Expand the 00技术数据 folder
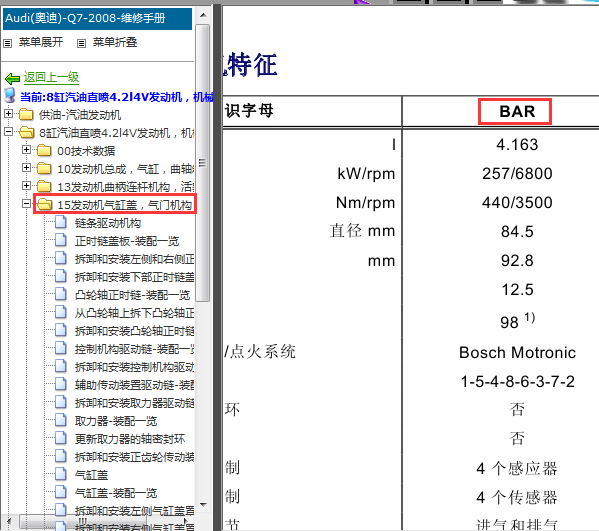The image size is (599, 531). pyautogui.click(x=26, y=149)
